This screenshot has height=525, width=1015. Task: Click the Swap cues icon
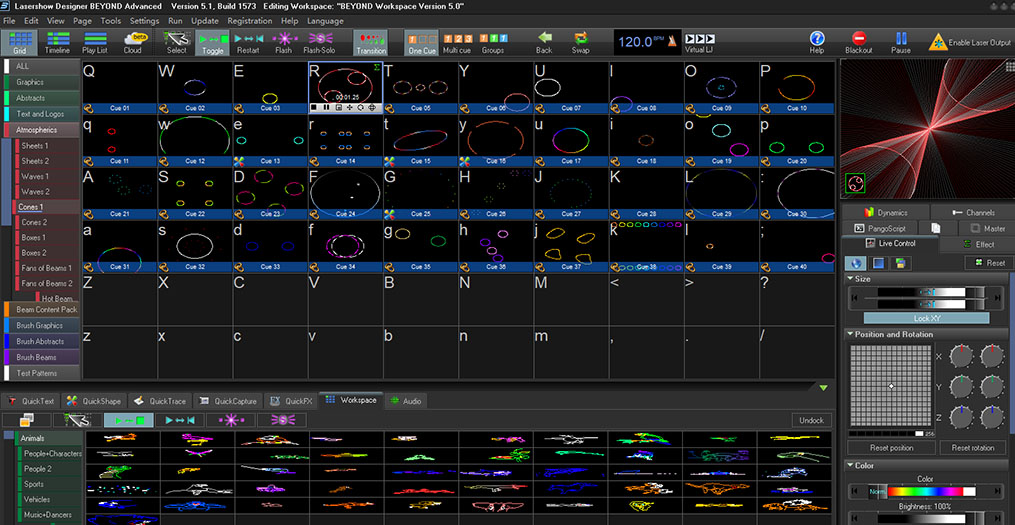point(580,42)
